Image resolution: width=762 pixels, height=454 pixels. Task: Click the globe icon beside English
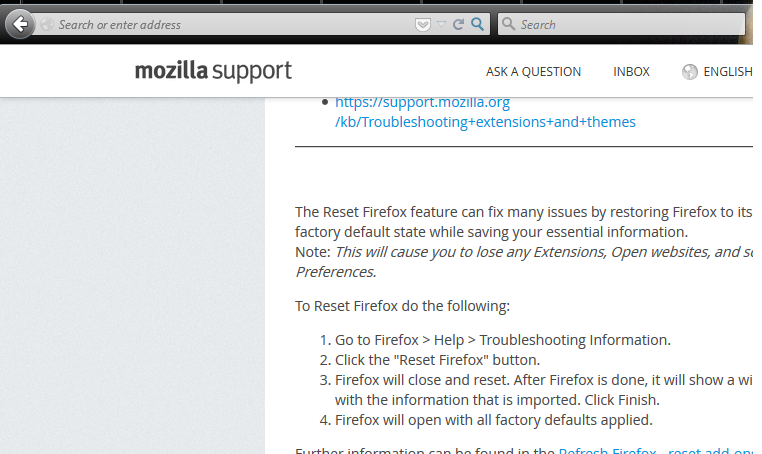click(x=689, y=72)
